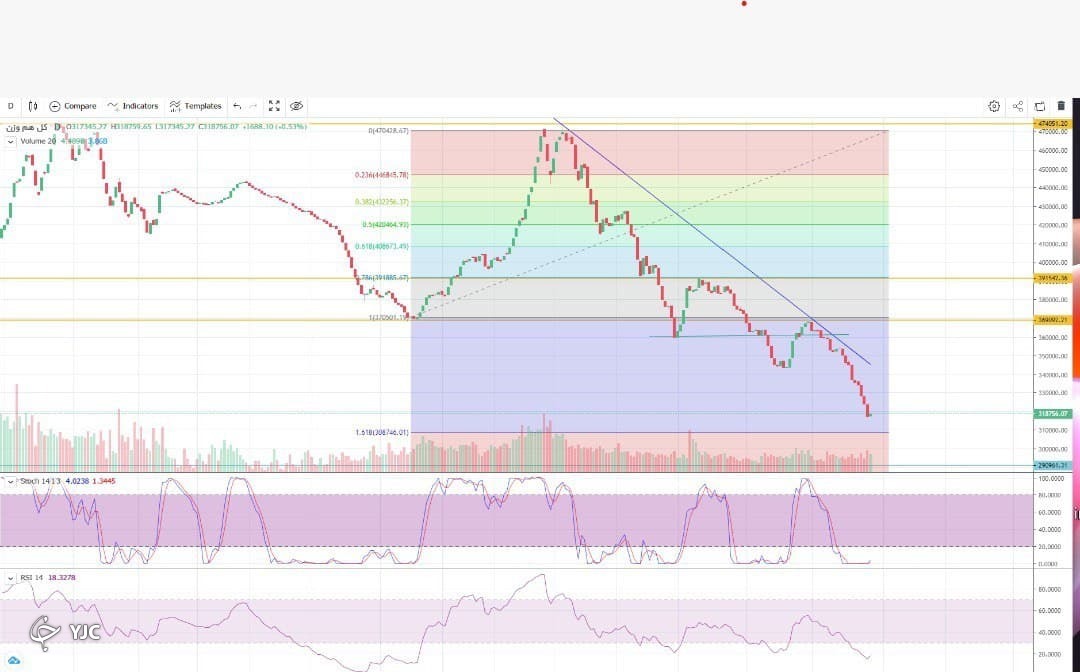Click the 290961.31 price tag
Viewport: 1080px width, 672px height.
(x=1052, y=466)
